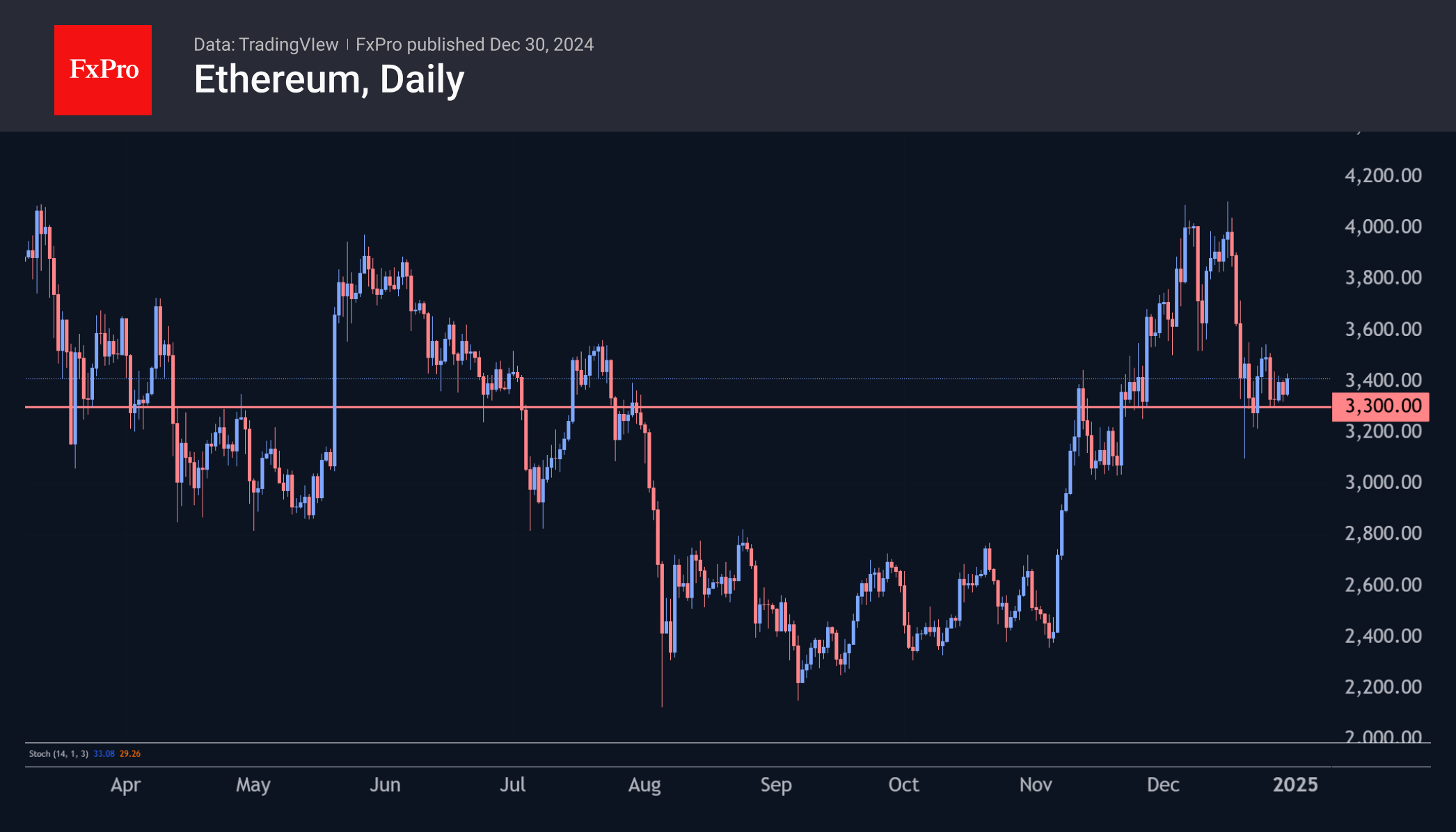Click the Apr label on time axis
The width and height of the screenshot is (1456, 832).
[126, 785]
